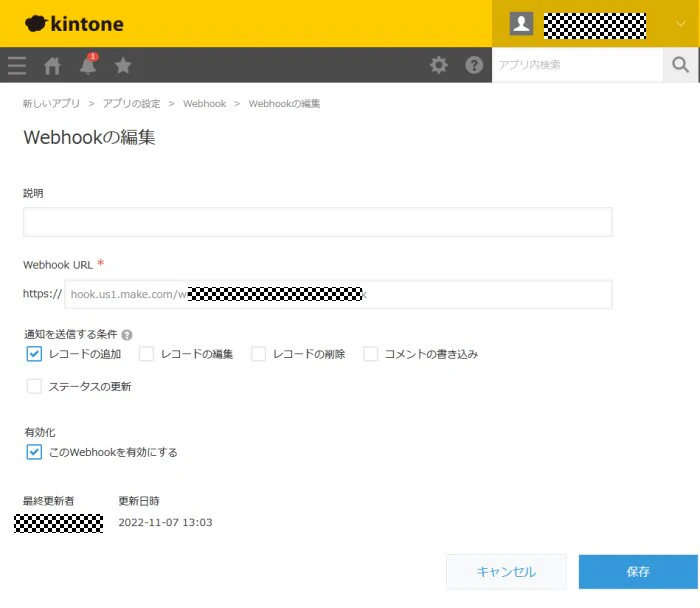Click the 2022-11-07 13:03 update timestamp
This screenshot has height=608, width=700.
(x=165, y=522)
